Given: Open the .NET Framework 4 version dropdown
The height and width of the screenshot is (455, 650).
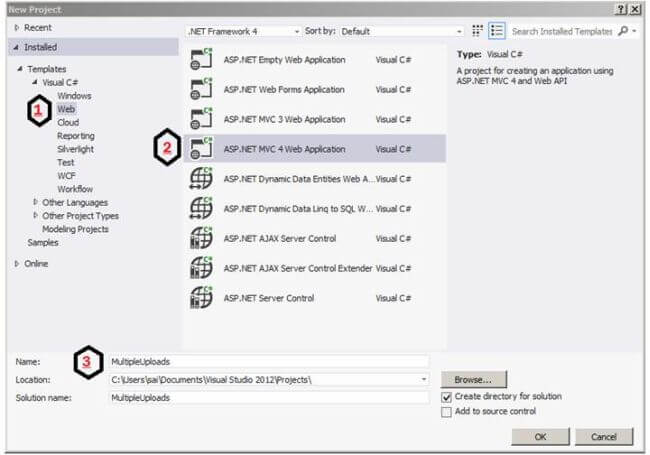Looking at the screenshot, I should [x=244, y=31].
